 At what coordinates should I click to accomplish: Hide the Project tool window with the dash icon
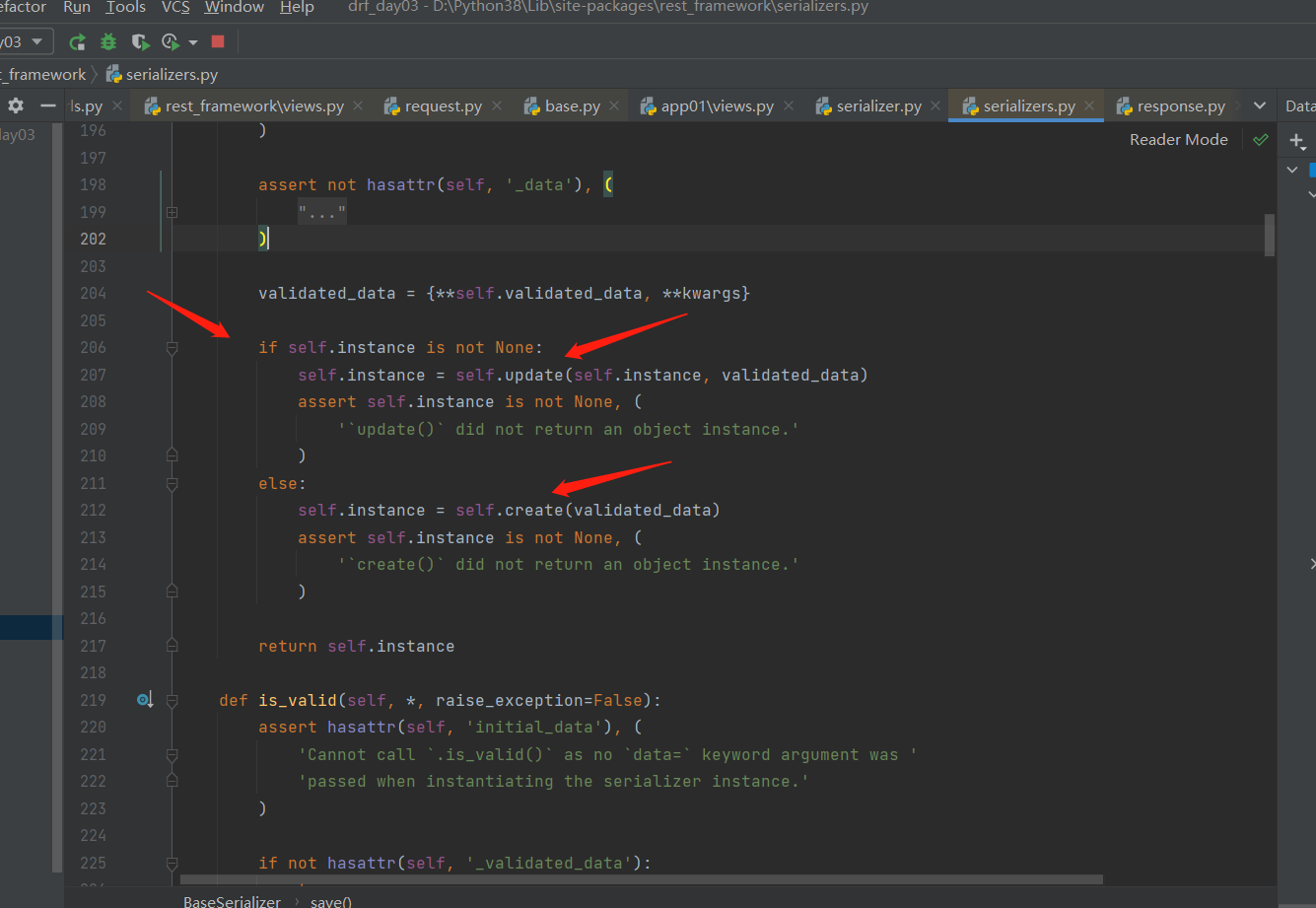tap(47, 105)
